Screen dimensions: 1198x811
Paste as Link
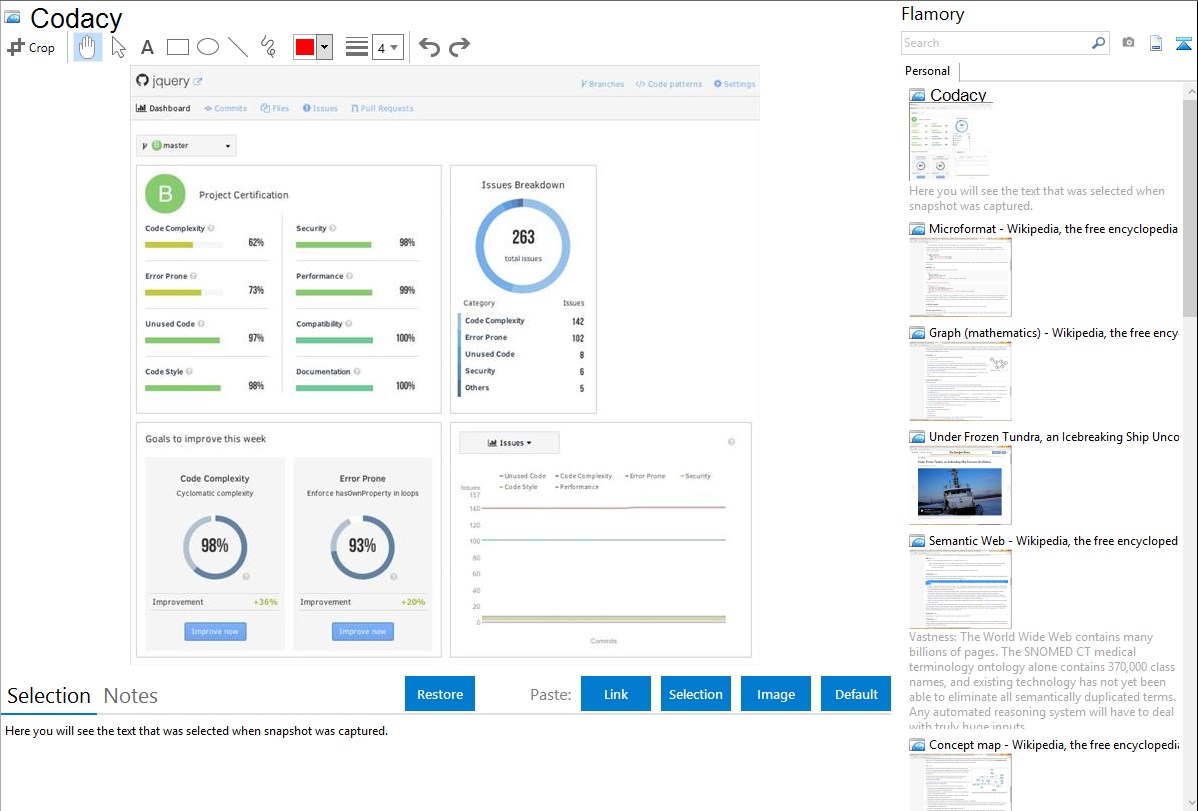click(616, 694)
